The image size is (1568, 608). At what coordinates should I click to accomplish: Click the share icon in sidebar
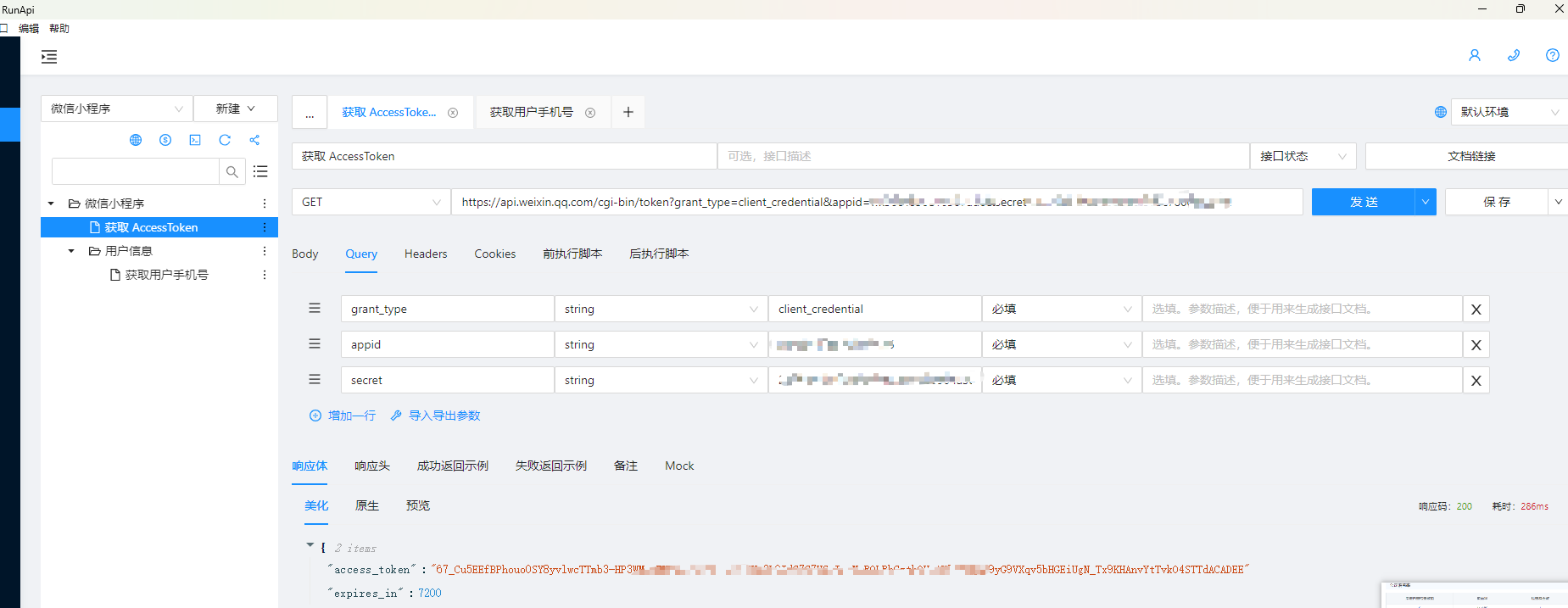pos(254,140)
